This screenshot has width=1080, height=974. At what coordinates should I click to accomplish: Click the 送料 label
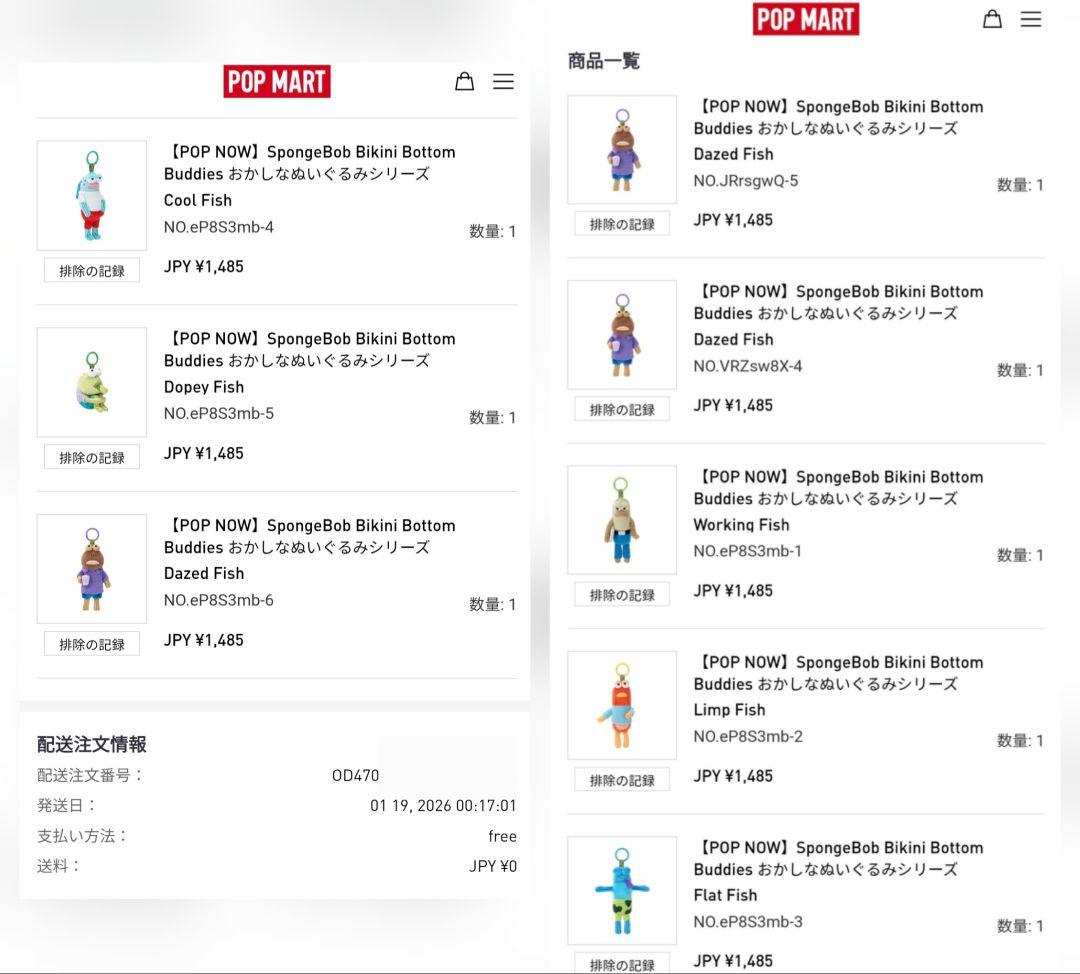[x=59, y=866]
